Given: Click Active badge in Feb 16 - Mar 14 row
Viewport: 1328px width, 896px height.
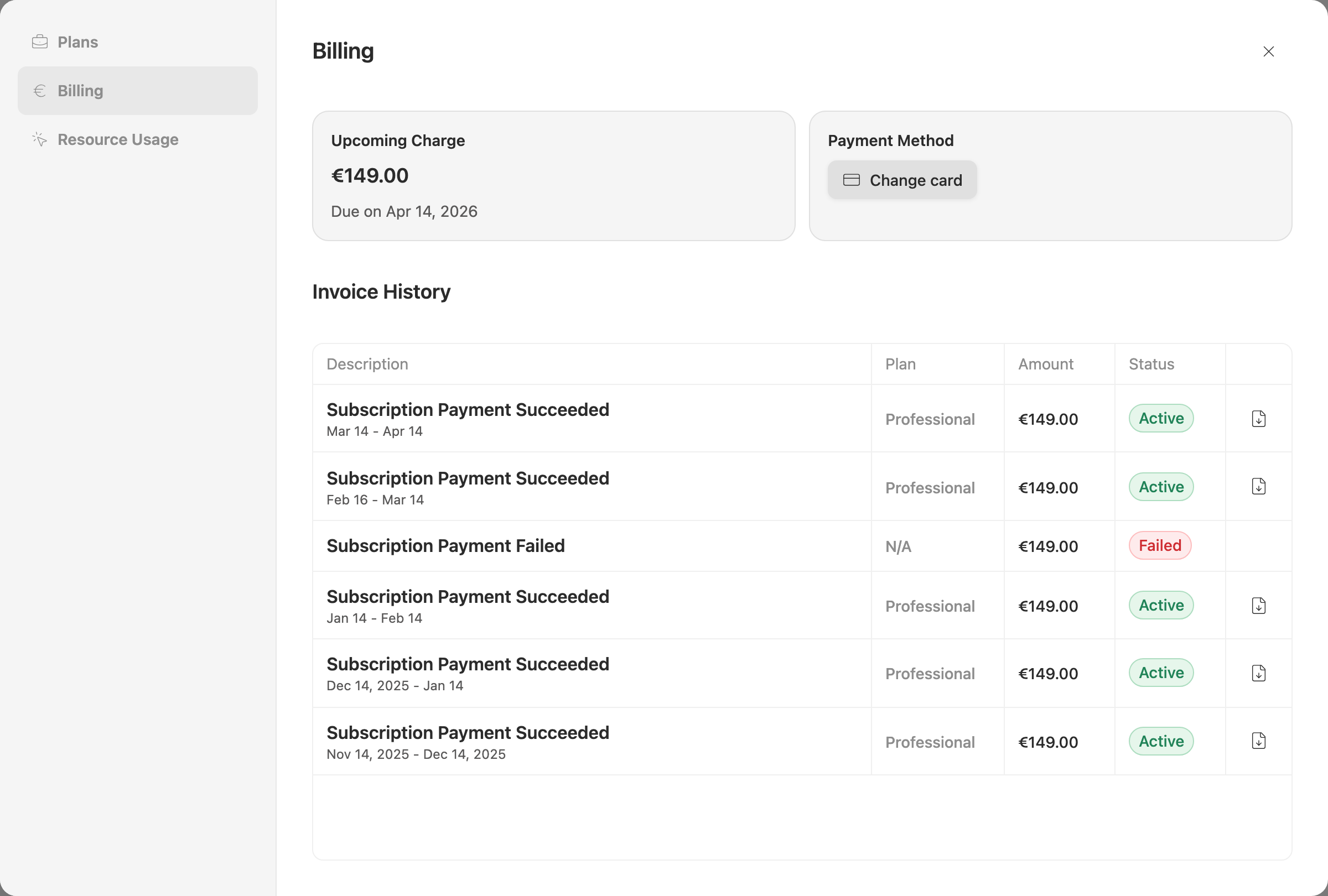Looking at the screenshot, I should 1161,487.
